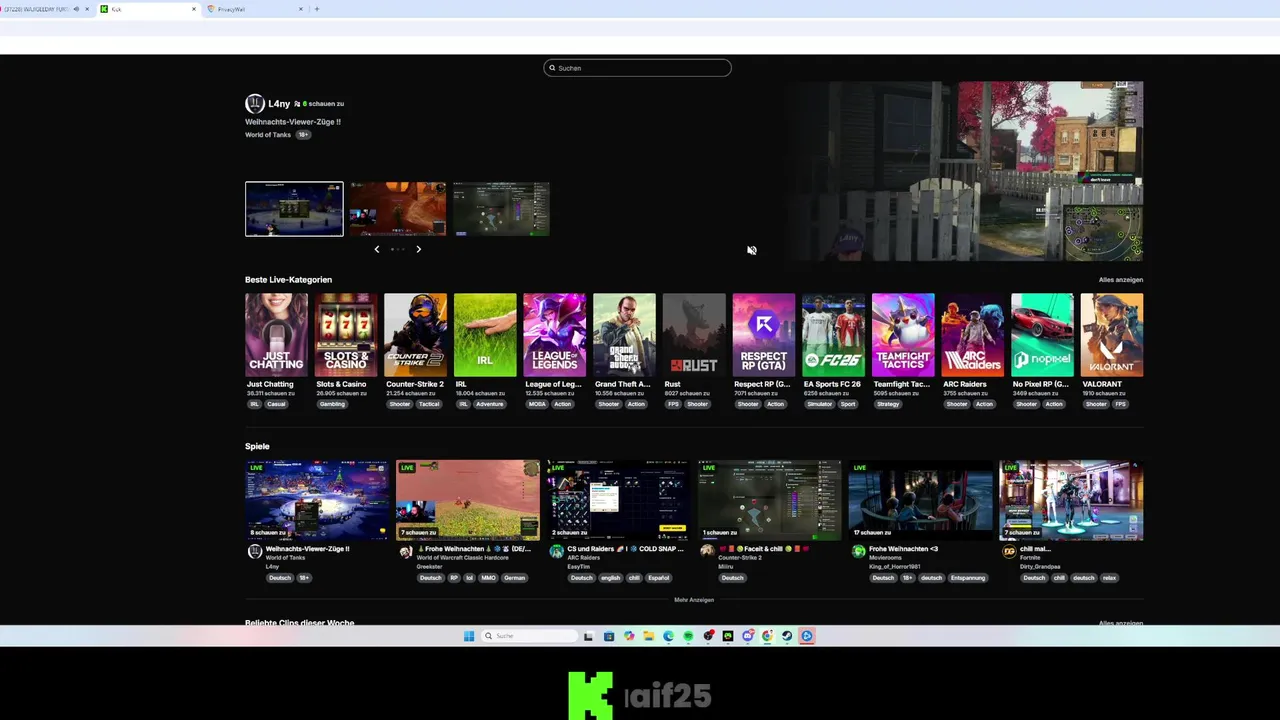Screen dimensions: 1280x720
Task: Click the L4ny channel avatar in the featured stream
Action: click(255, 104)
